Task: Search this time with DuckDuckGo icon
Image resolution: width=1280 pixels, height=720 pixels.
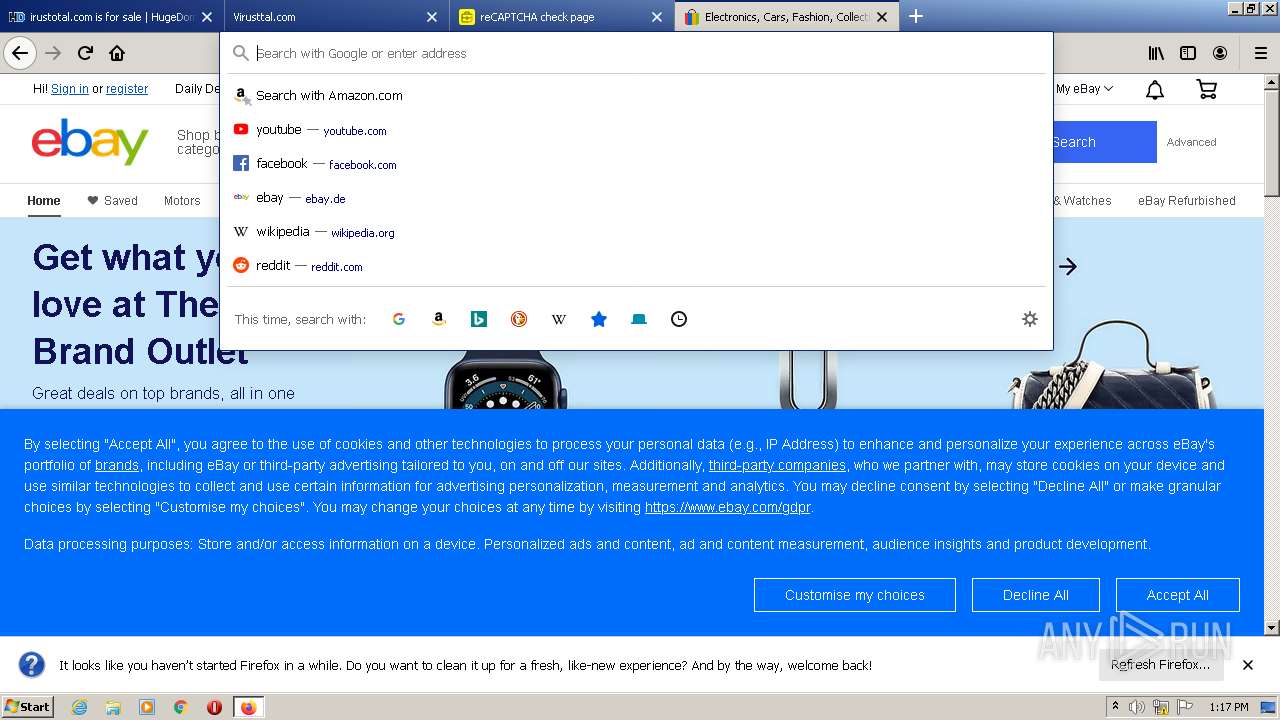Action: tap(518, 319)
